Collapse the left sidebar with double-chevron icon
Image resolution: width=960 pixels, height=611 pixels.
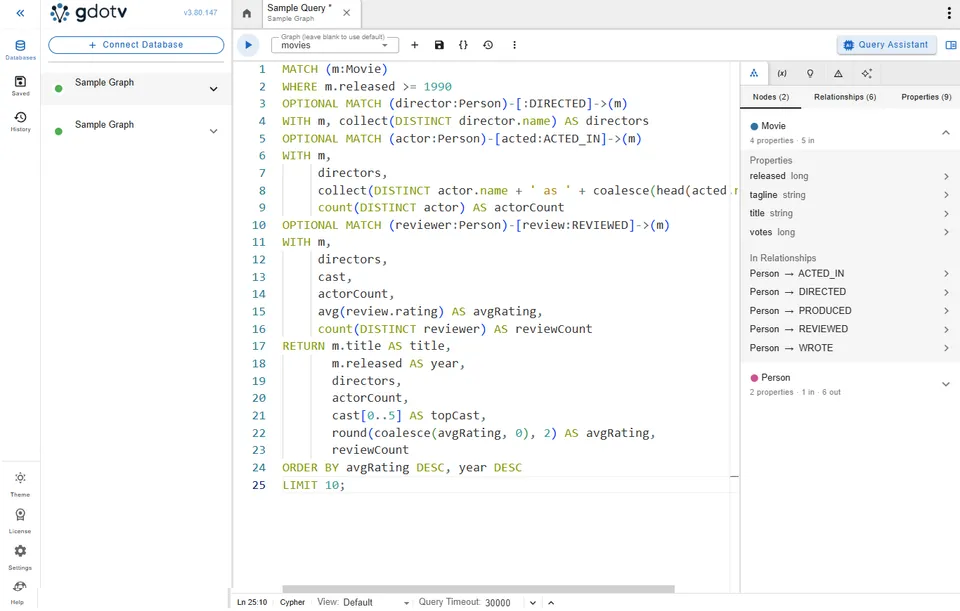click(x=20, y=13)
